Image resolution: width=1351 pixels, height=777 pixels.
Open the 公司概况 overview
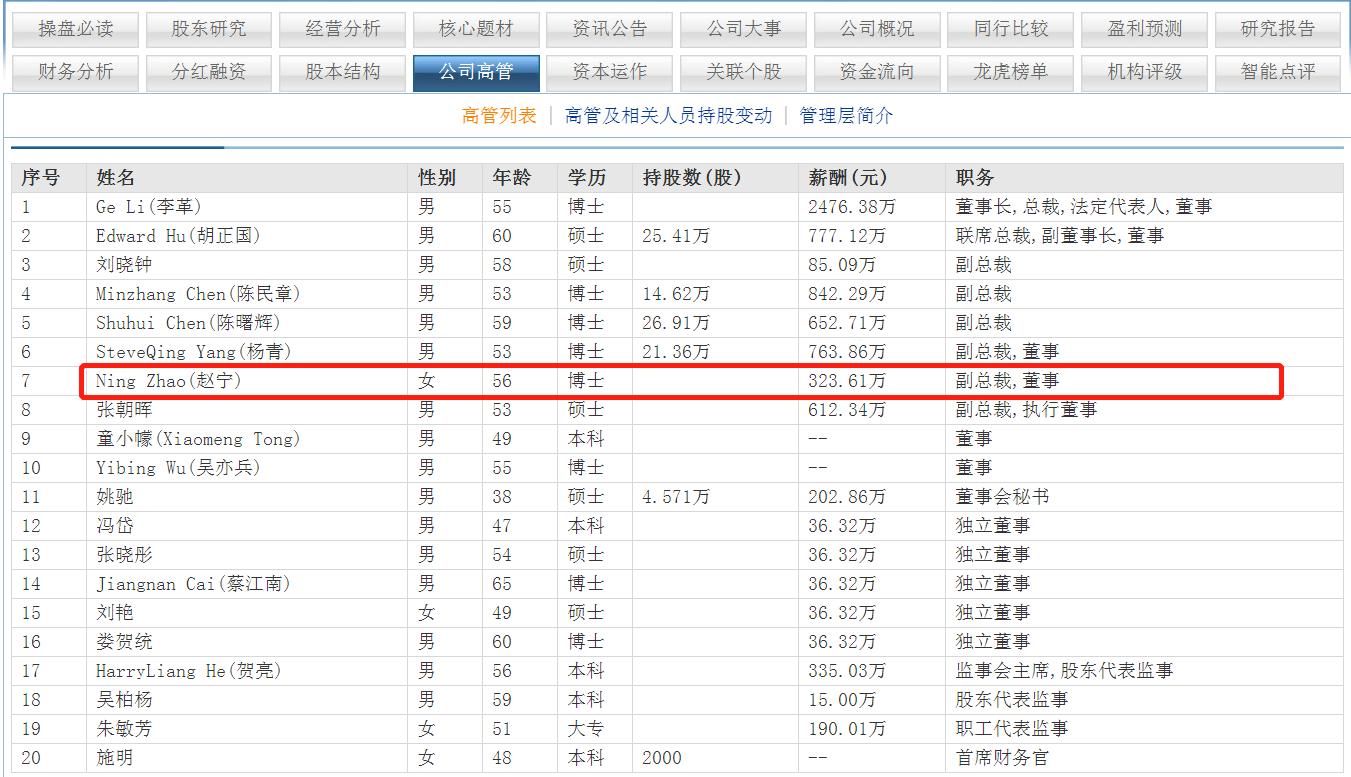click(x=878, y=28)
